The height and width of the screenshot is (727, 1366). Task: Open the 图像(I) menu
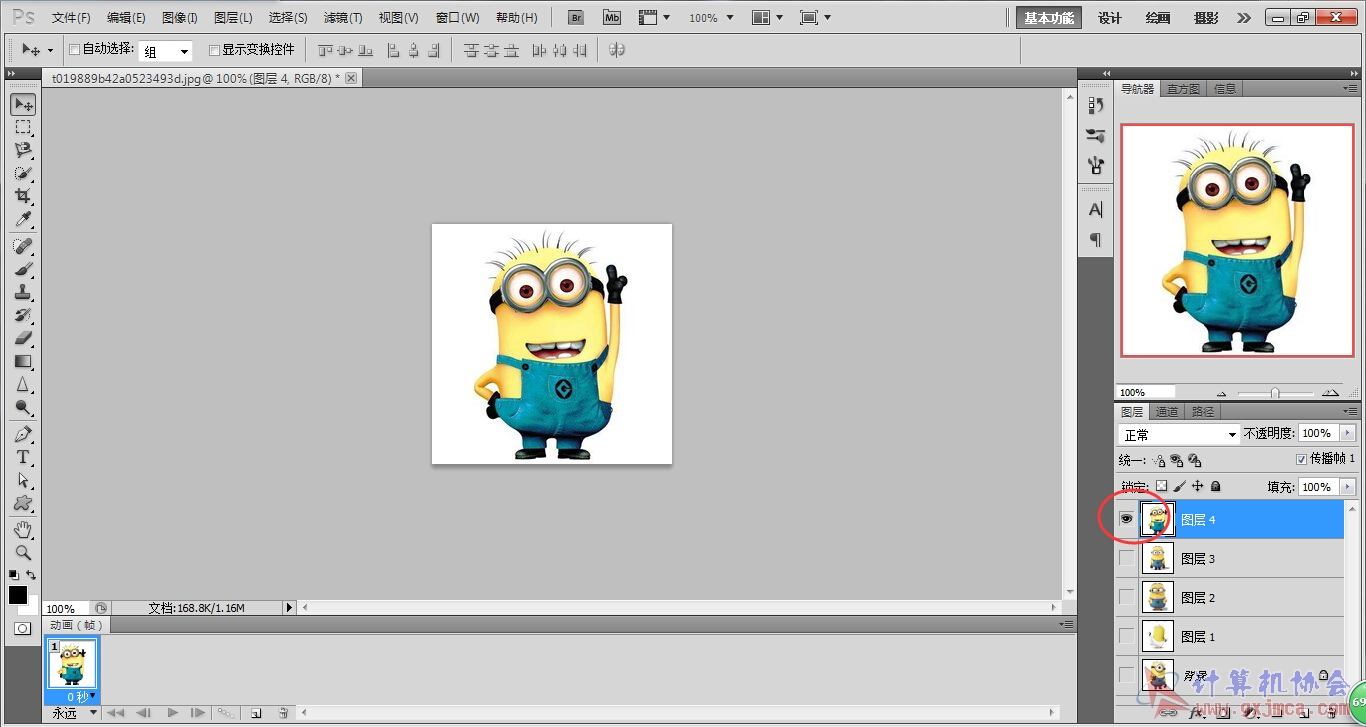pyautogui.click(x=180, y=18)
